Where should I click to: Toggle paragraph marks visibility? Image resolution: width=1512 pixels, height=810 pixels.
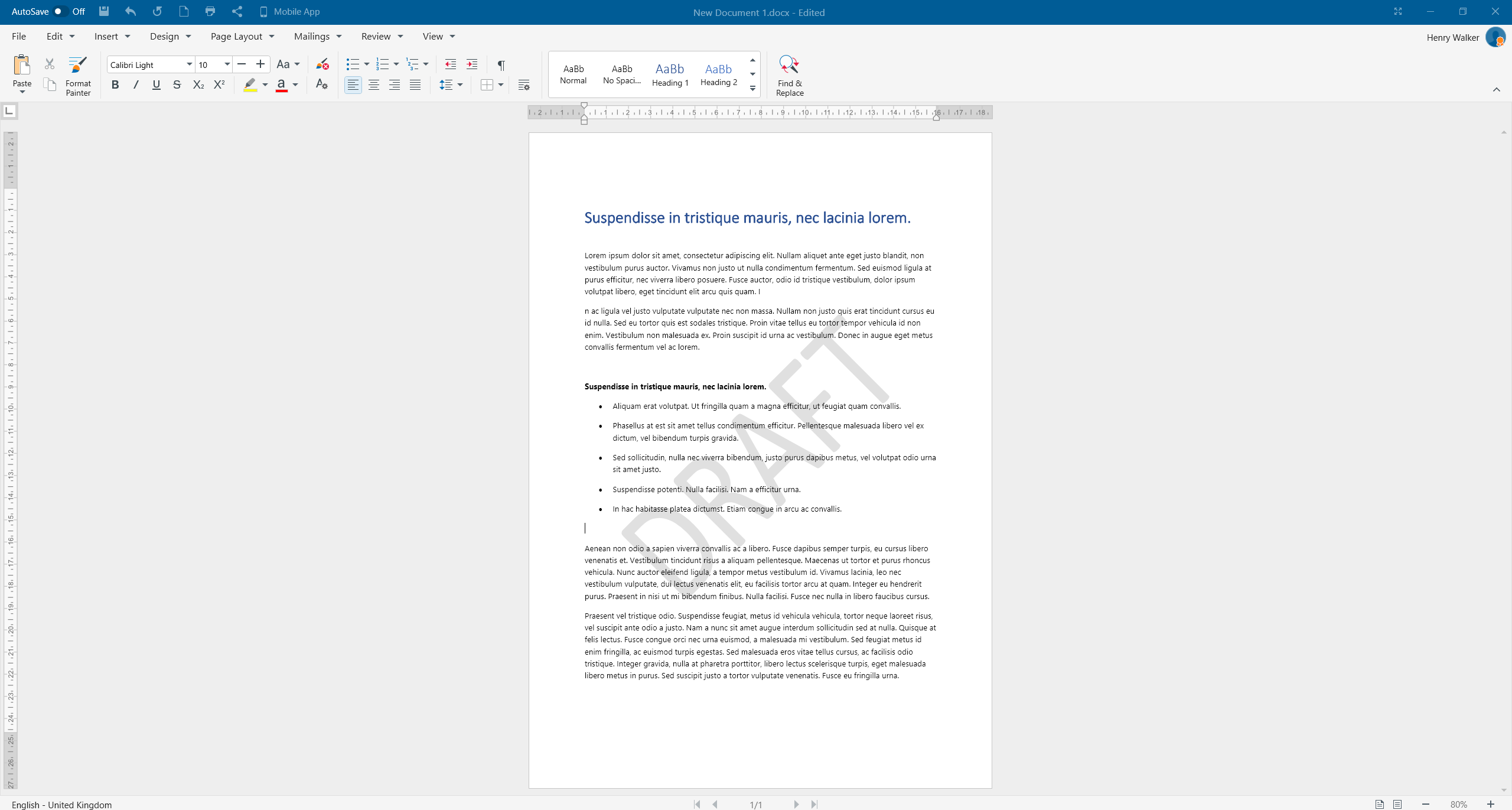[501, 65]
